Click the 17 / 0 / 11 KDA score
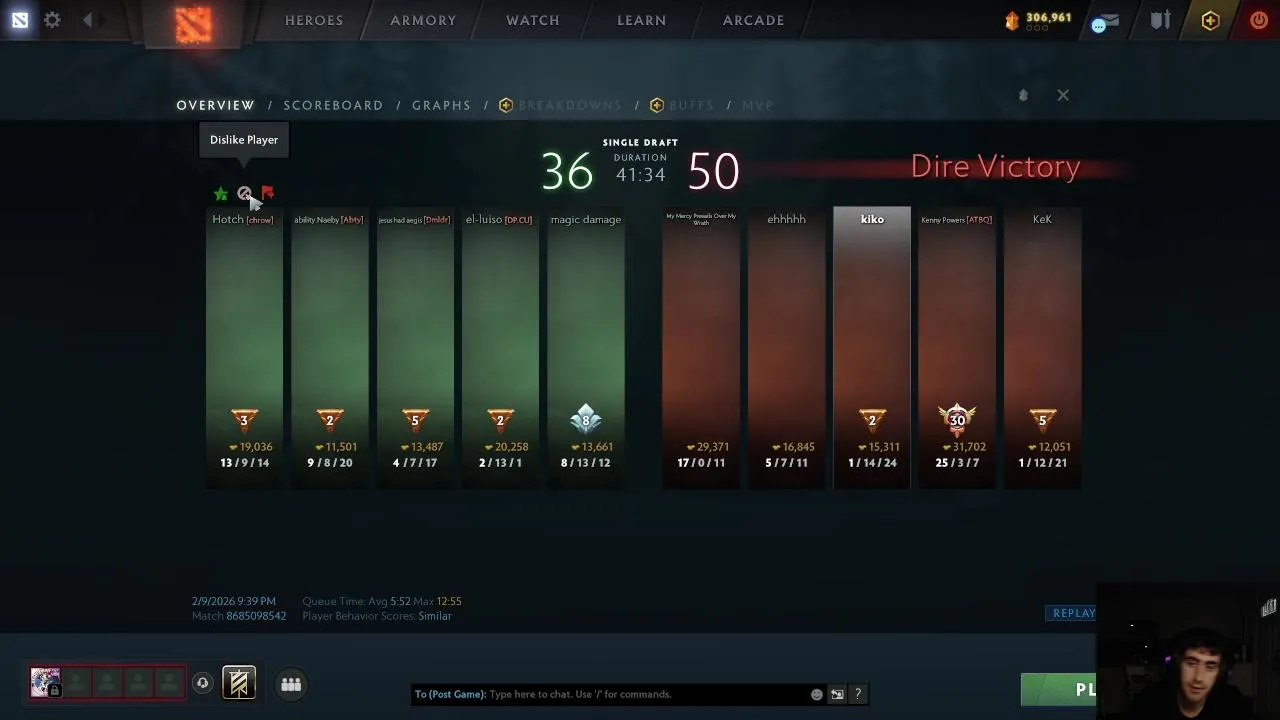 tap(701, 463)
